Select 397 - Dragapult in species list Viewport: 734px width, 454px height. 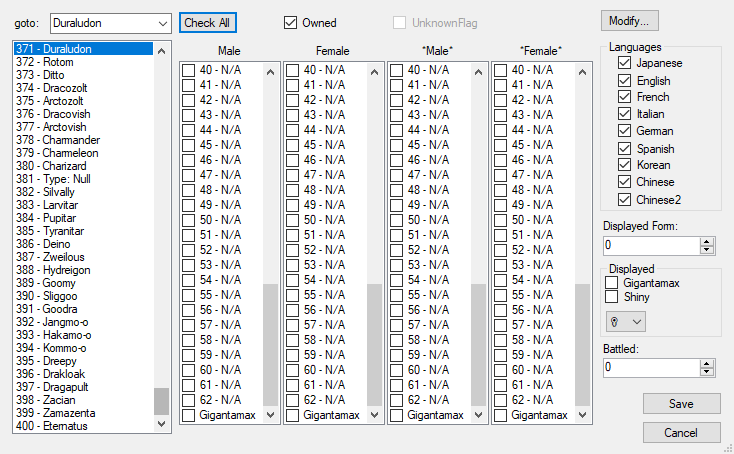coord(84,387)
